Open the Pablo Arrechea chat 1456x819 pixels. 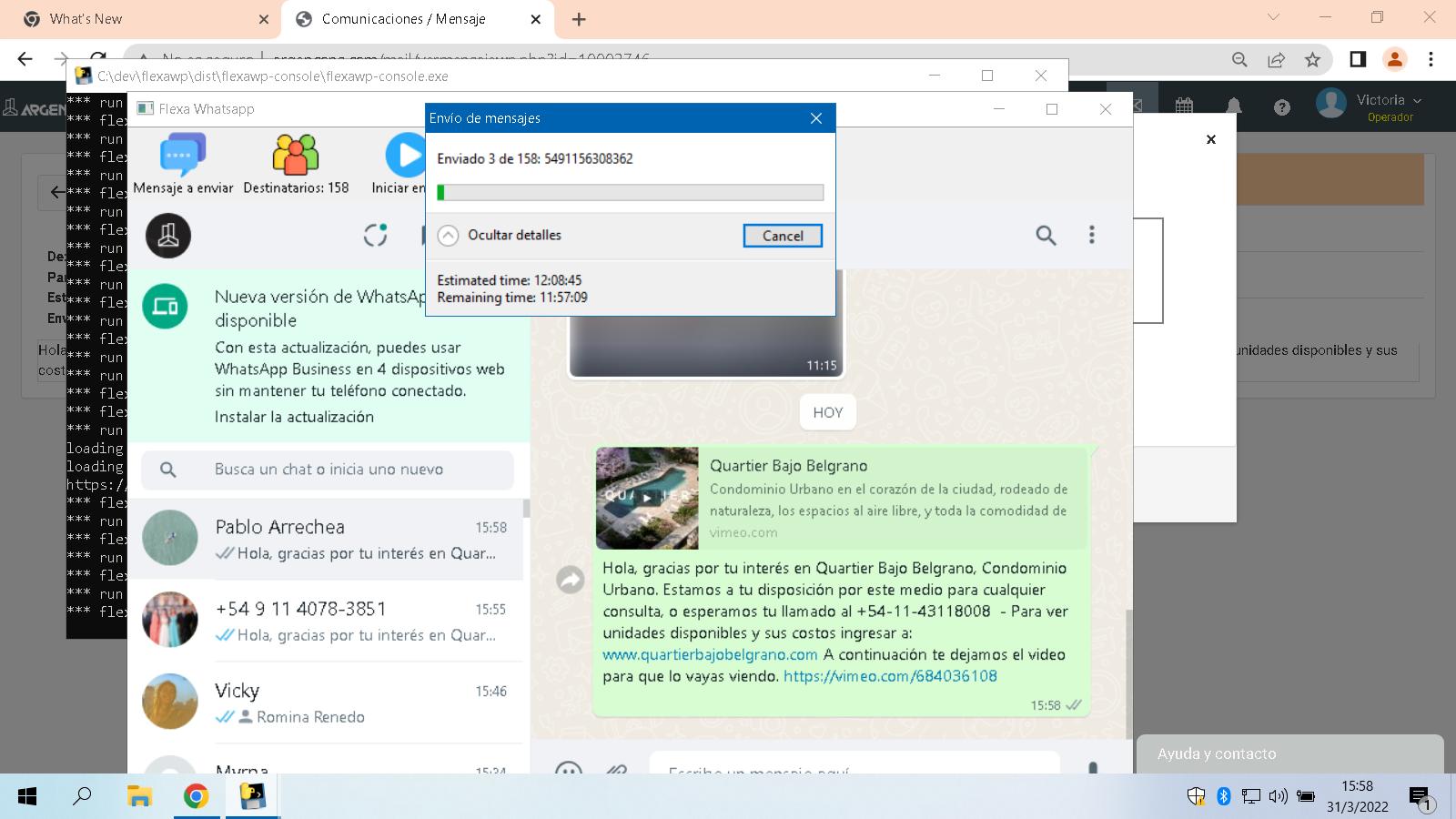[x=326, y=540]
